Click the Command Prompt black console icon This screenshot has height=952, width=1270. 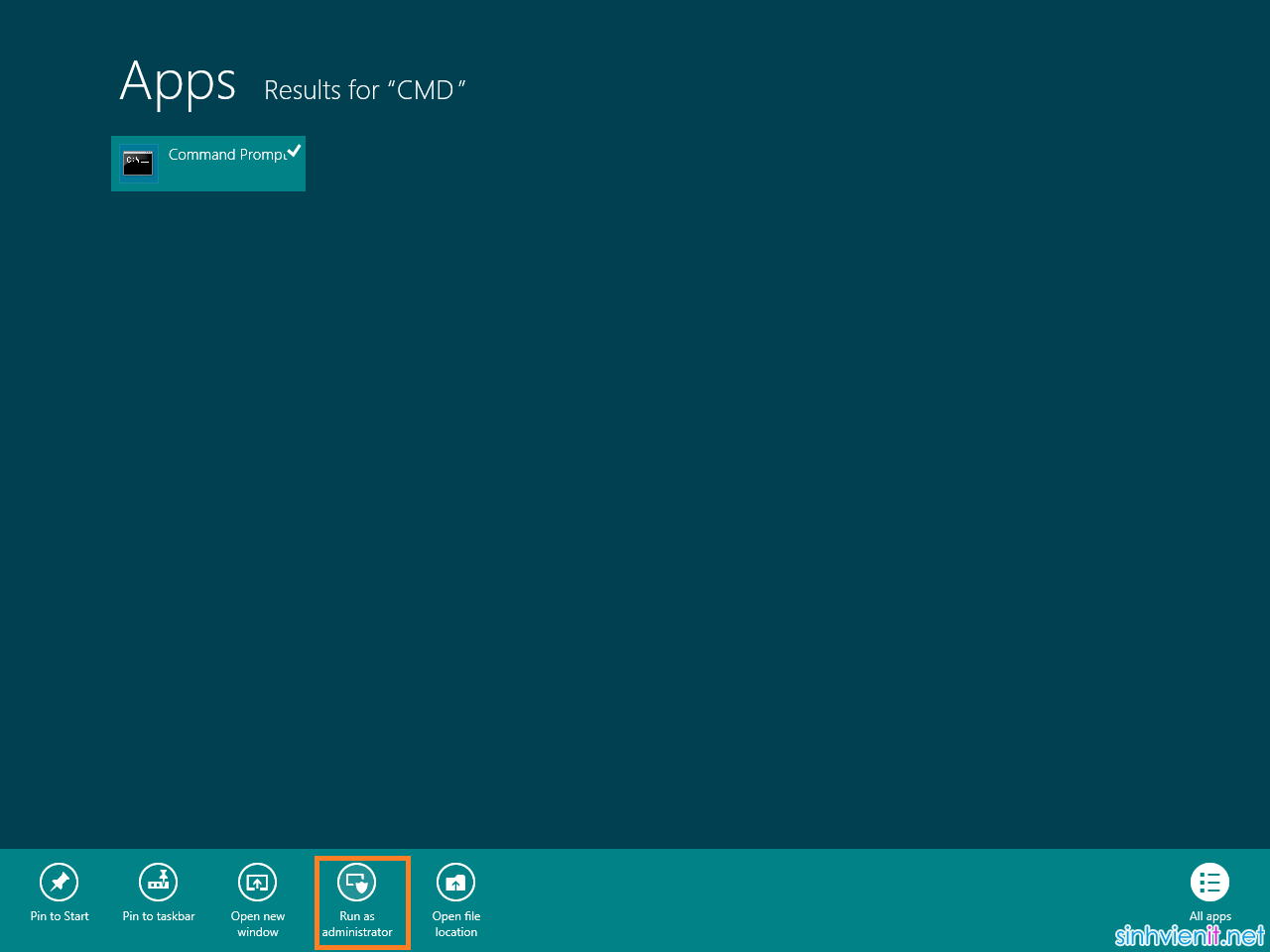coord(138,164)
